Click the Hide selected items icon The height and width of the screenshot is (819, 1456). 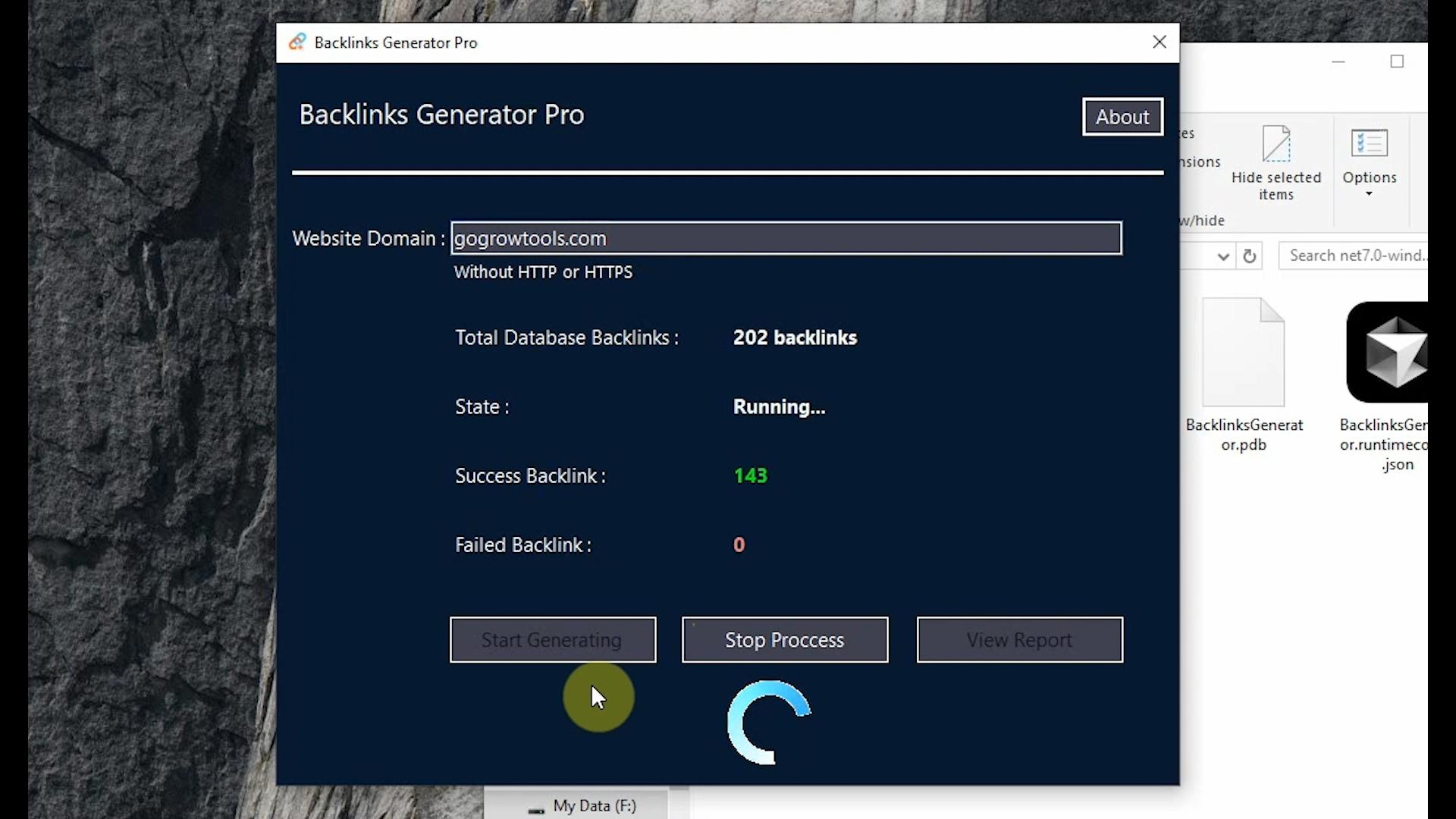point(1276,144)
